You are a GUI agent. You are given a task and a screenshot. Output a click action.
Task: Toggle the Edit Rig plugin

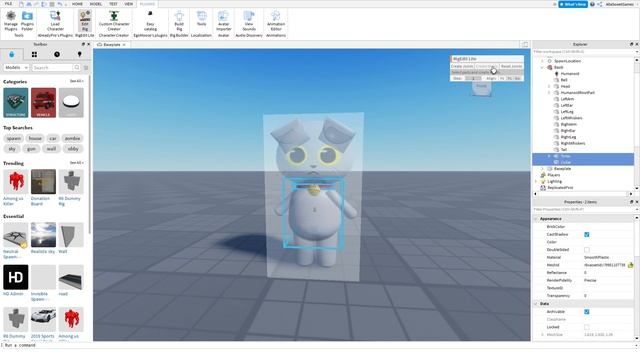point(85,21)
